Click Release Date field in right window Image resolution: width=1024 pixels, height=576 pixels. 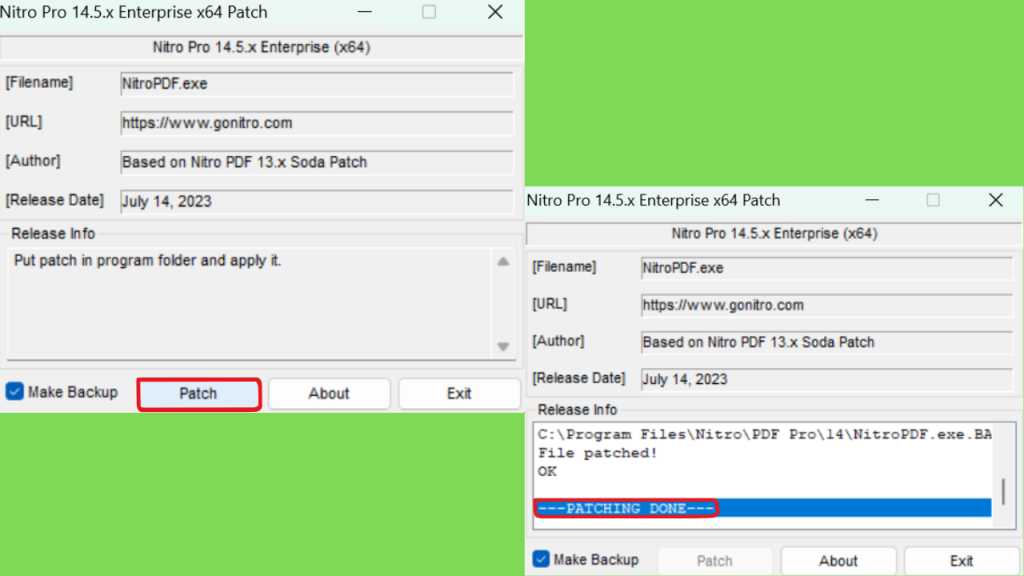coord(827,380)
